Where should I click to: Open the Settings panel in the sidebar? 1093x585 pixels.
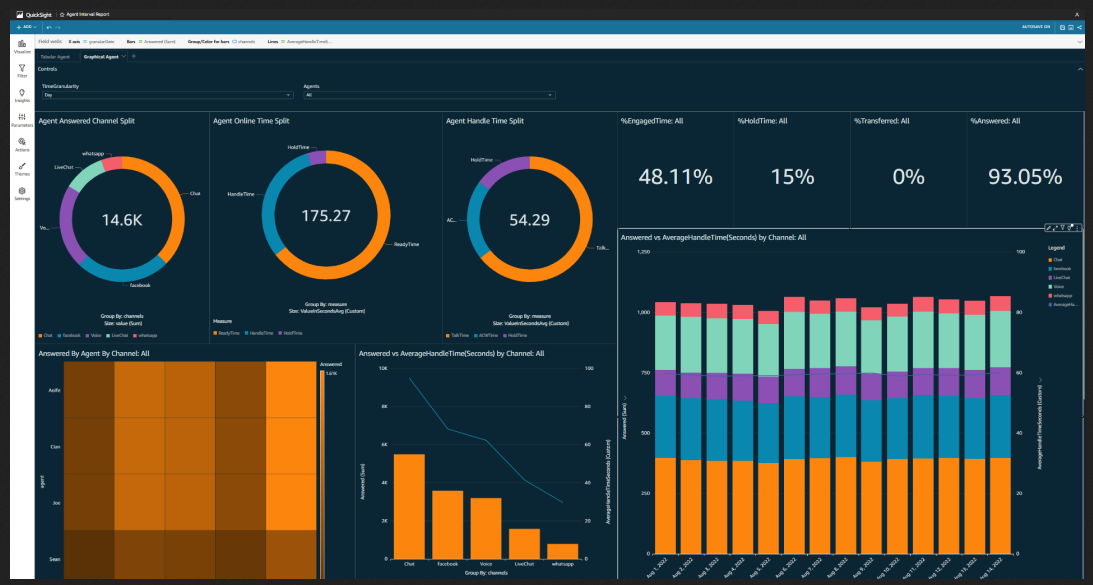[22, 194]
